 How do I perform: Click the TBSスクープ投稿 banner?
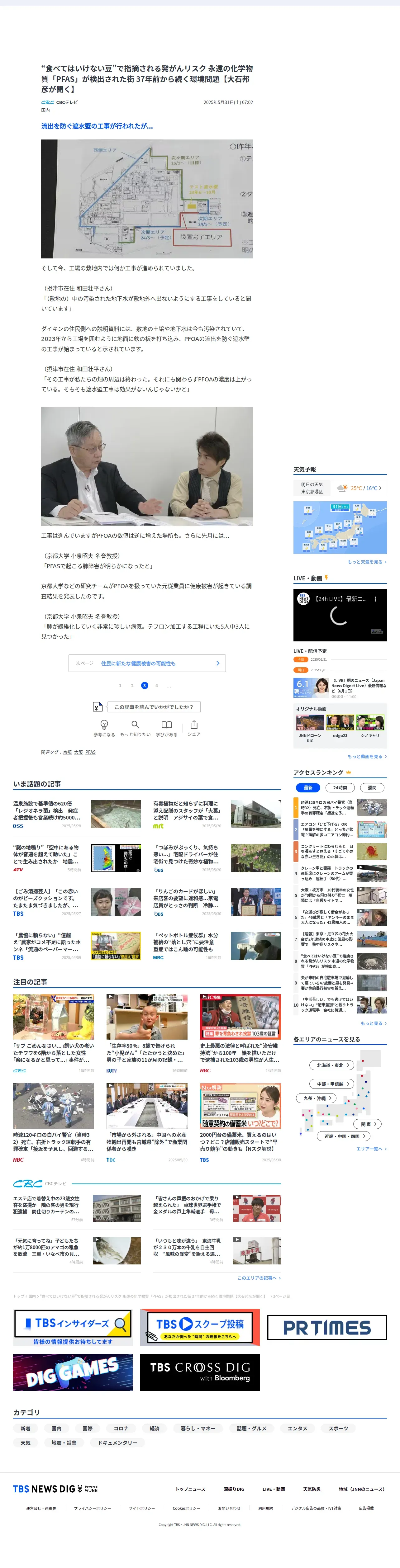point(200,1328)
